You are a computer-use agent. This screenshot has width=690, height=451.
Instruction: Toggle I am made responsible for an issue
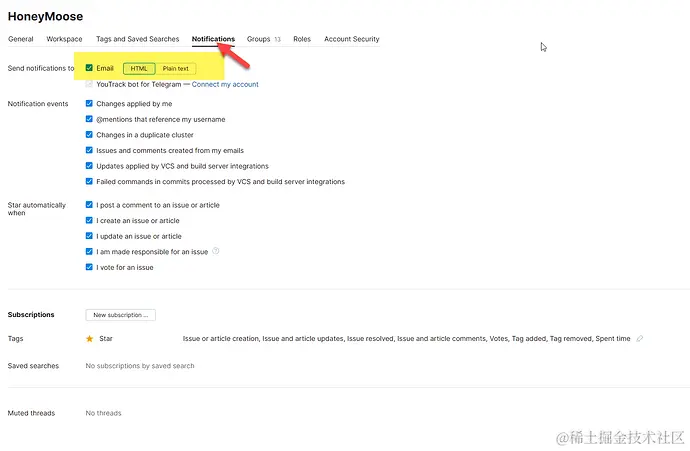89,251
